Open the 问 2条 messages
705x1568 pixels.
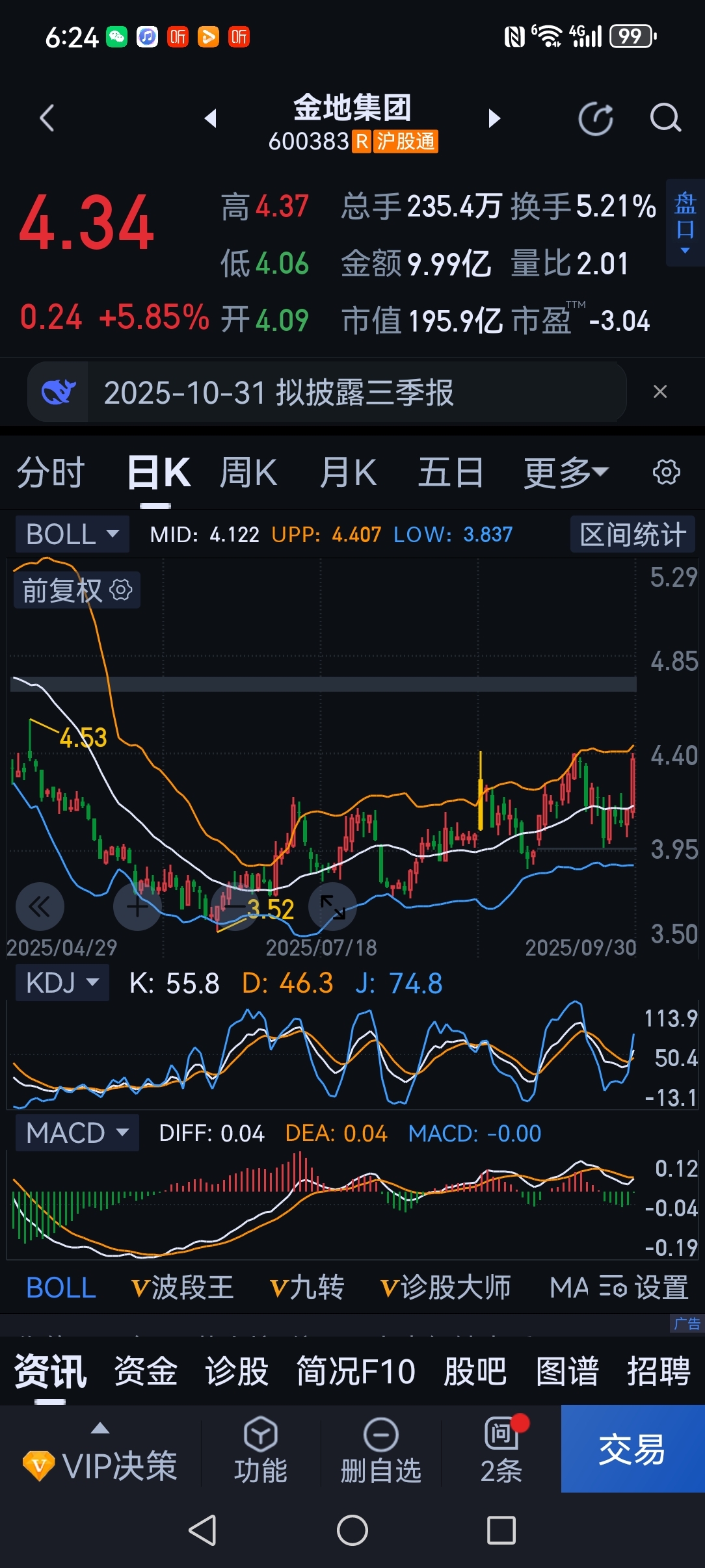point(501,1451)
